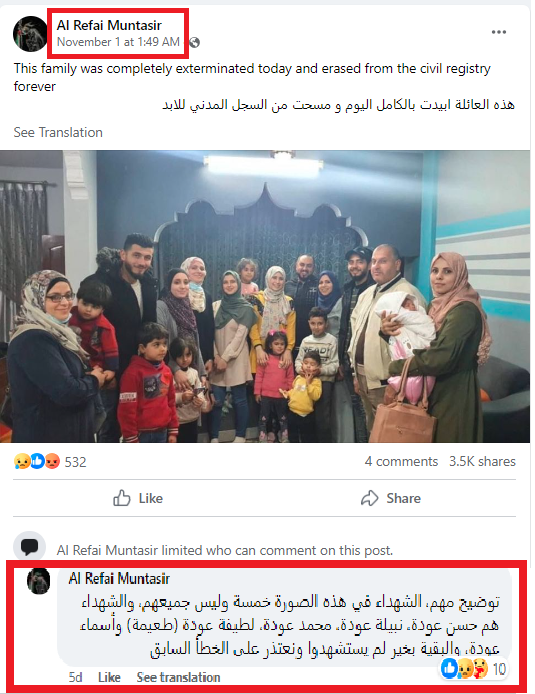Screen dimensions: 535x694
Task: Open the sad-like-angry reaction emoji cluster
Action: point(37,462)
